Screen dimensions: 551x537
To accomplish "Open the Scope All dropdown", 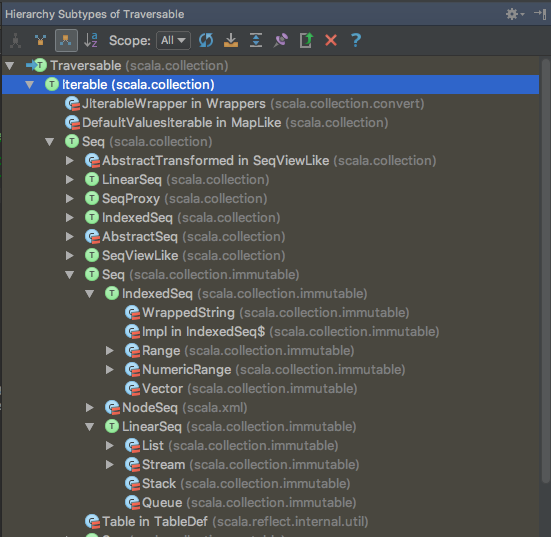I will pos(173,40).
